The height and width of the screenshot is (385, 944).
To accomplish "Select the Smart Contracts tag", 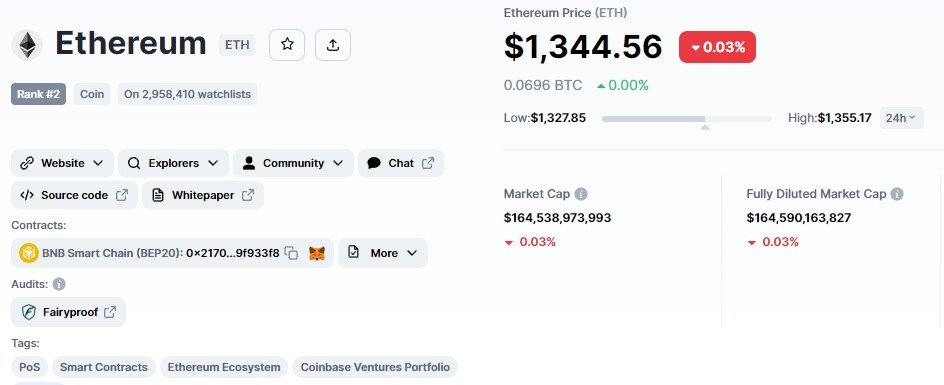I will (x=104, y=367).
